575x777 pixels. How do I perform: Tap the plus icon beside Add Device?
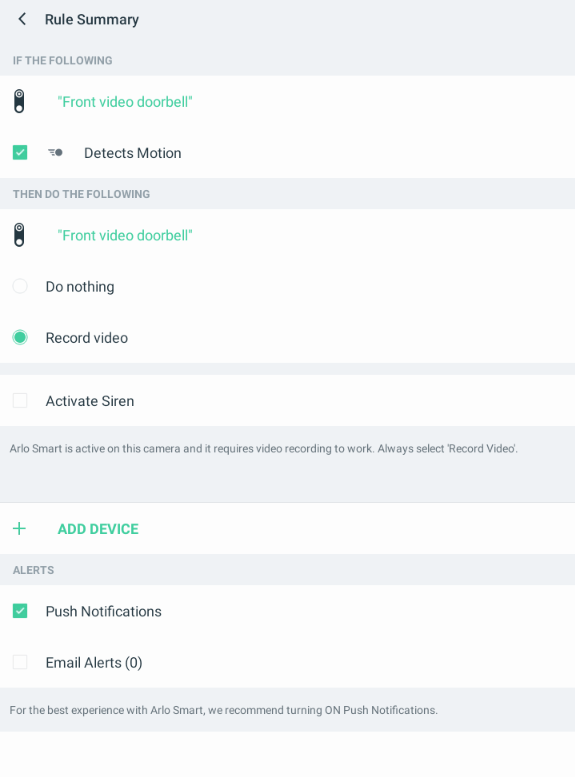click(x=19, y=529)
